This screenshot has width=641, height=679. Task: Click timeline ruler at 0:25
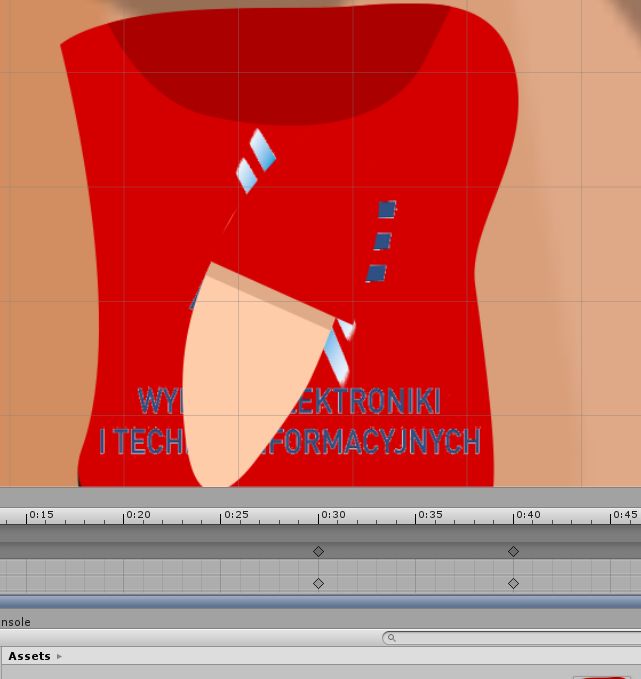236,515
